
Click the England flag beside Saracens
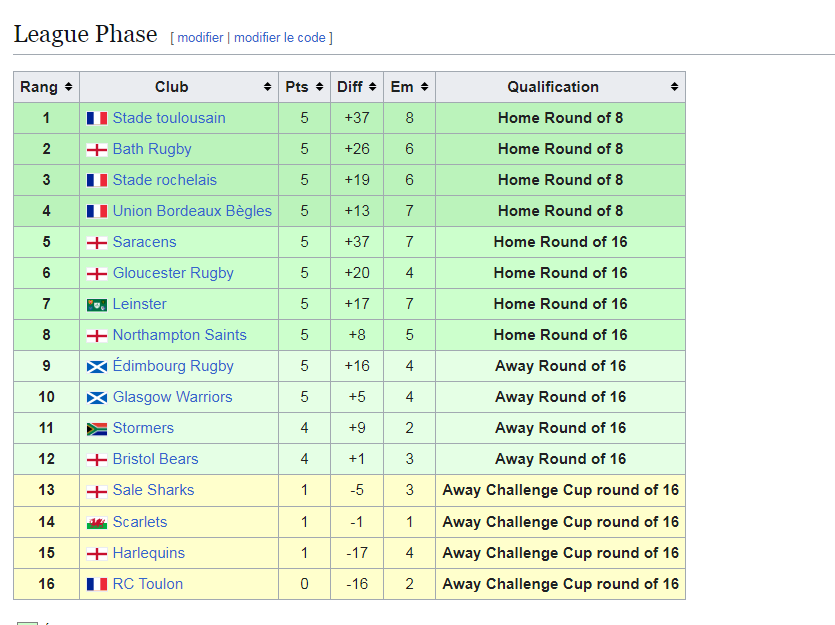pyautogui.click(x=97, y=243)
